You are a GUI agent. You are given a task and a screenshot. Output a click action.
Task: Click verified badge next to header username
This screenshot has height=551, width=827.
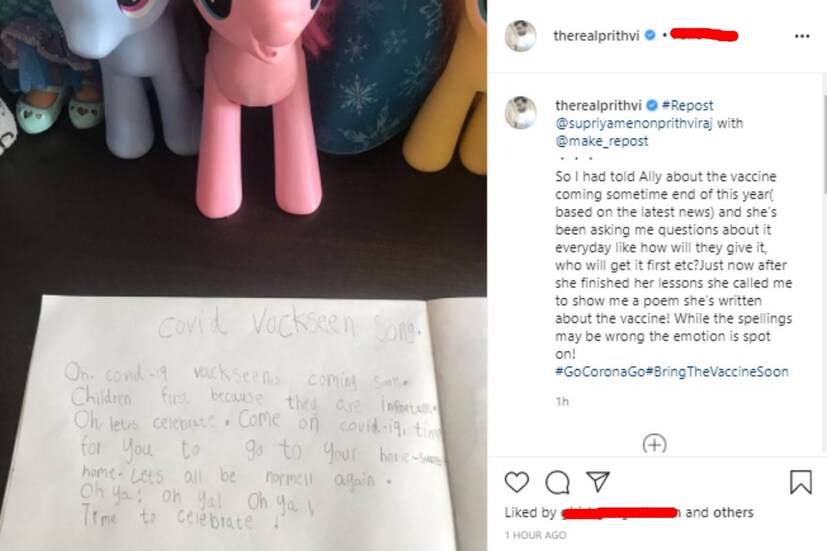(650, 35)
